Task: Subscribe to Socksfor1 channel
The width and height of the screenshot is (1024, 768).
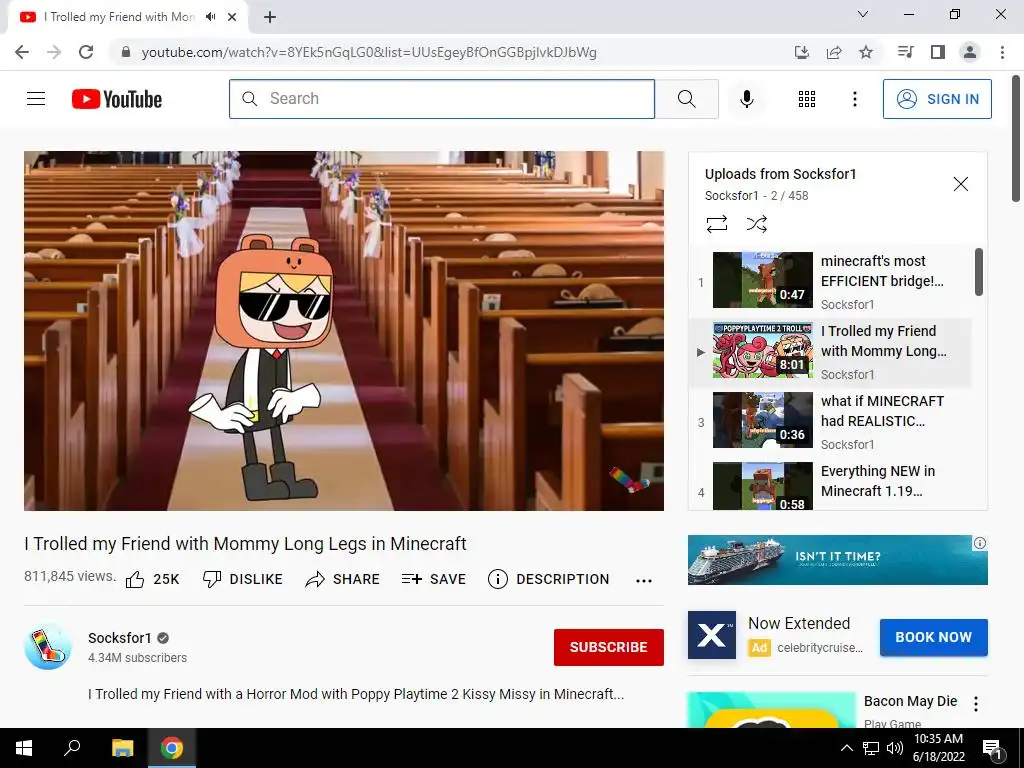Action: click(x=609, y=647)
